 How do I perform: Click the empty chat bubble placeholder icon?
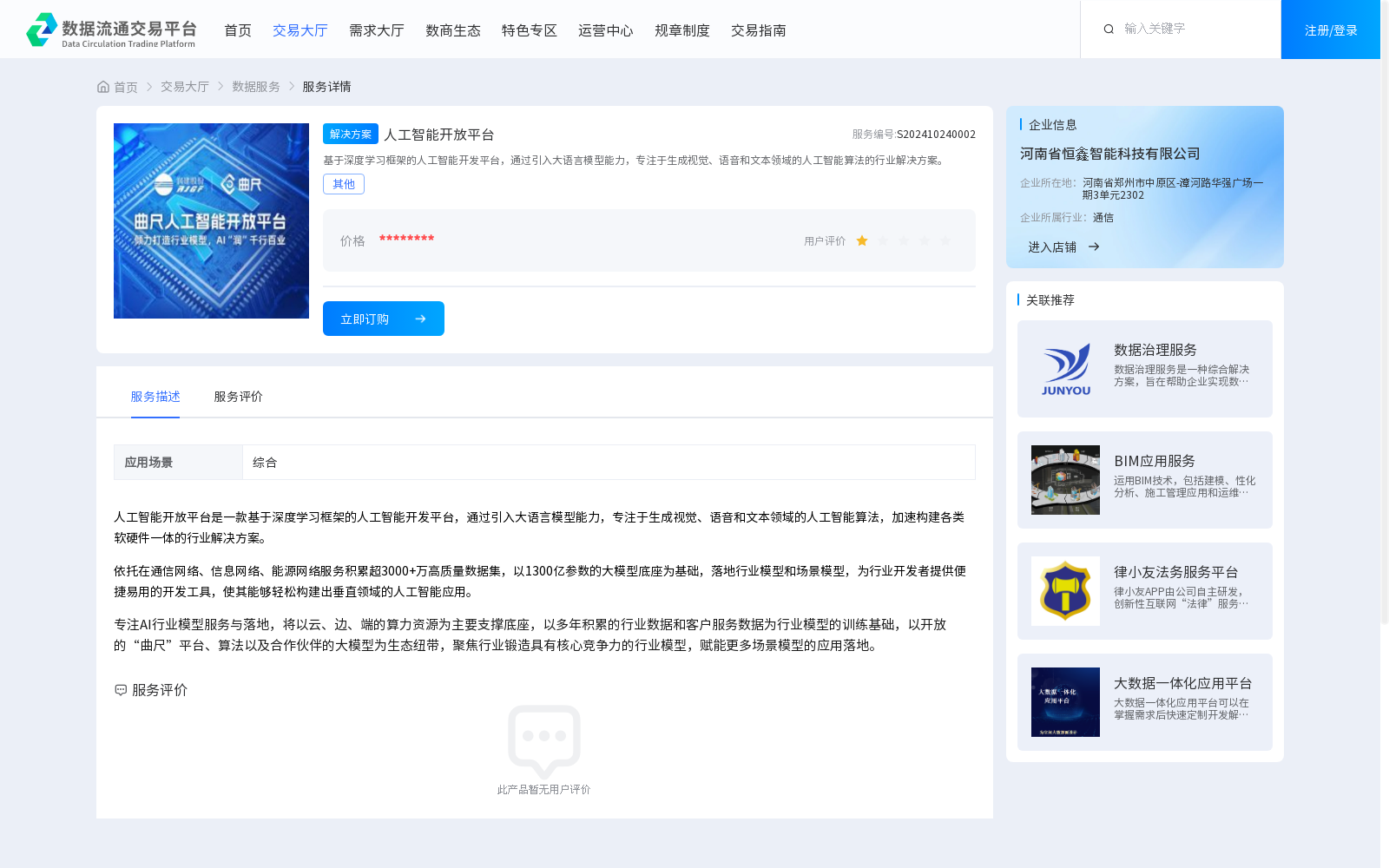pyautogui.click(x=544, y=741)
